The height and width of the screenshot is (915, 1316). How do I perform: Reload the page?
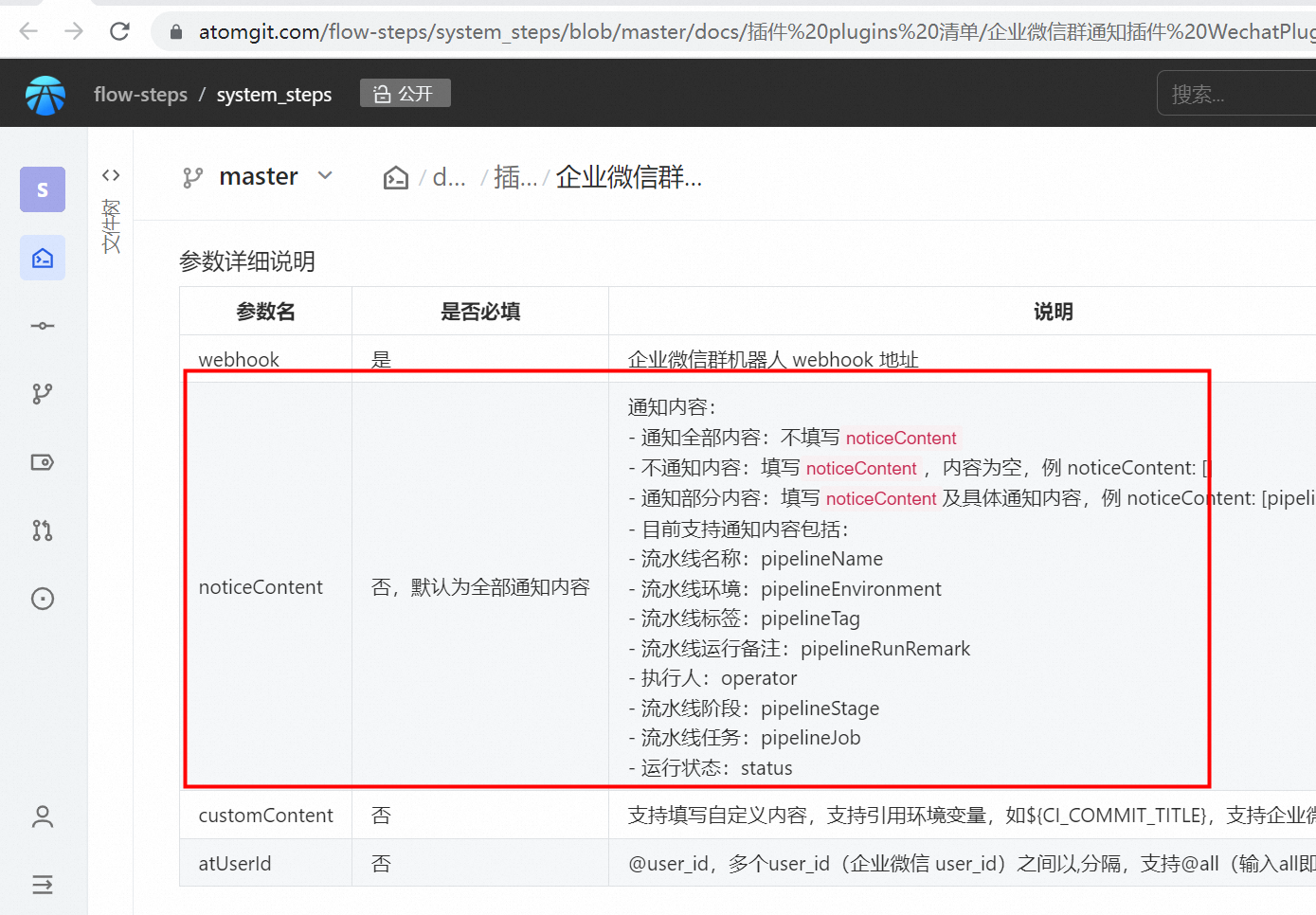(119, 31)
